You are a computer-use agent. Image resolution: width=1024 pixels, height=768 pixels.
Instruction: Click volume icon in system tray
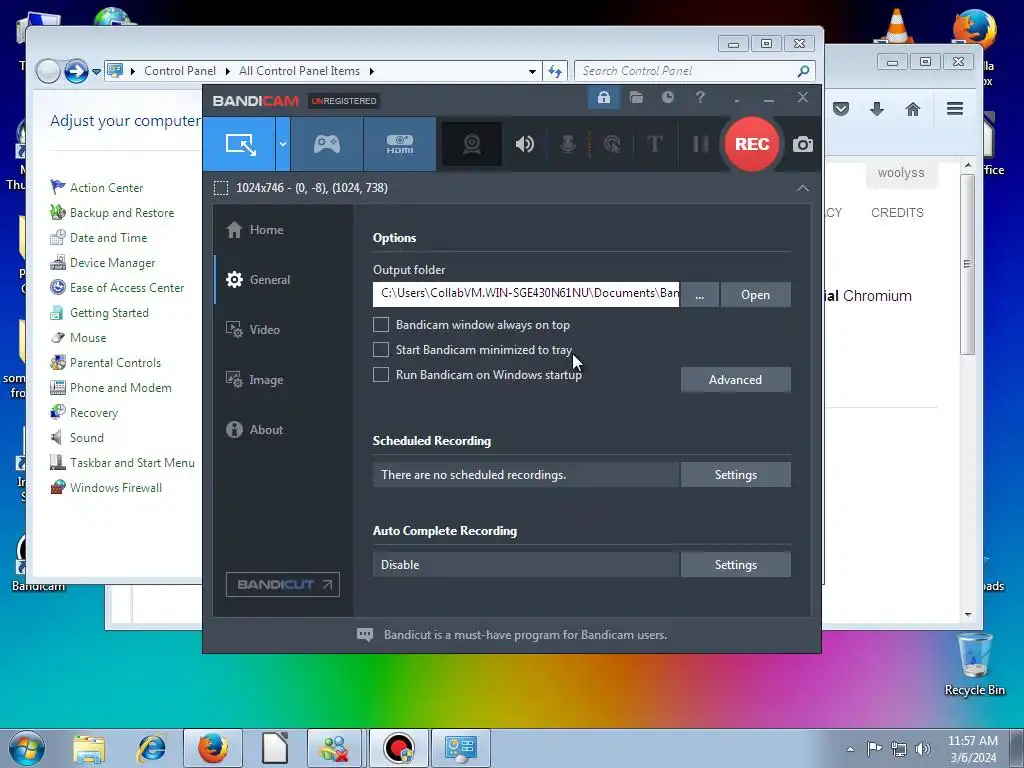pyautogui.click(x=922, y=748)
